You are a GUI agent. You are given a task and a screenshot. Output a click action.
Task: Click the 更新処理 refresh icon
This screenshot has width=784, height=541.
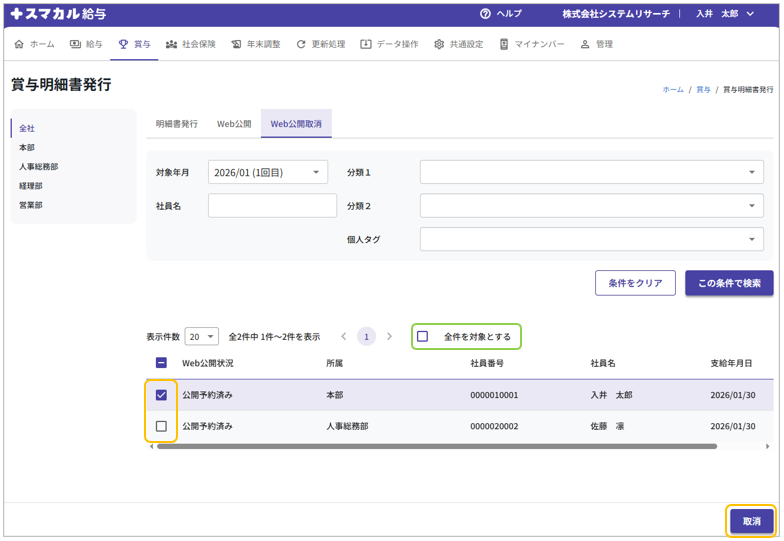[x=301, y=45]
